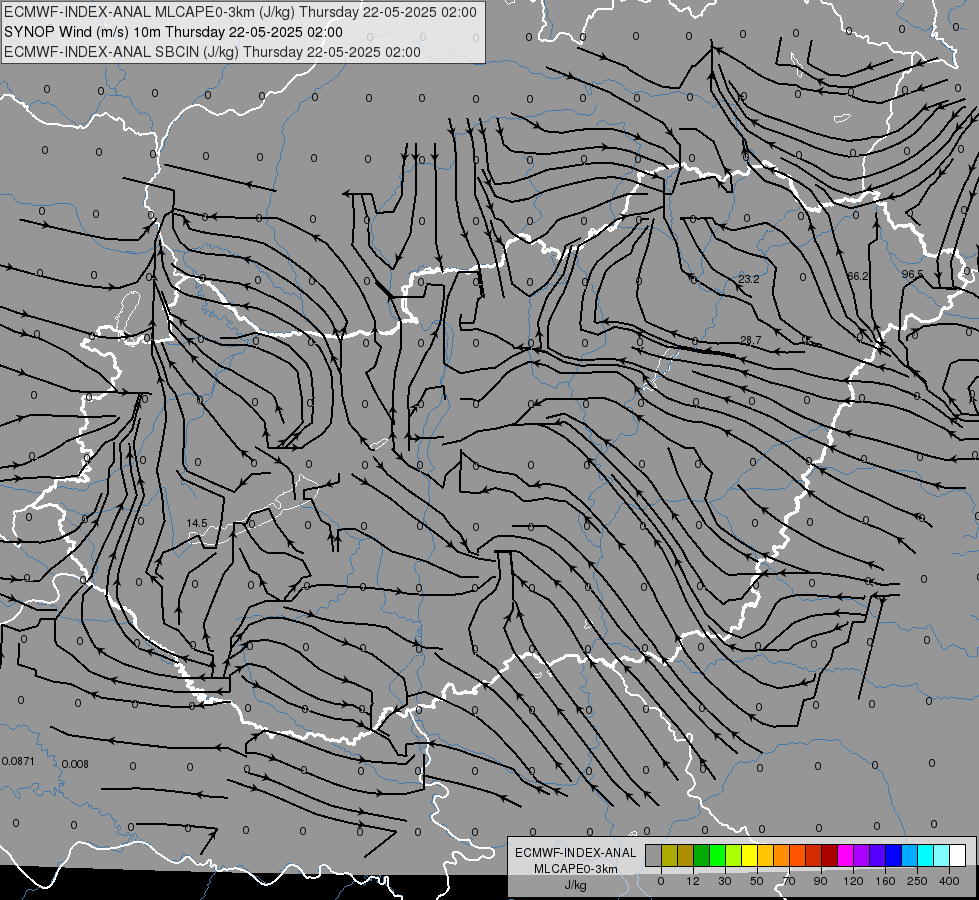Click the pure blue legend swatch
Screen dimensions: 979x900
click(x=894, y=855)
